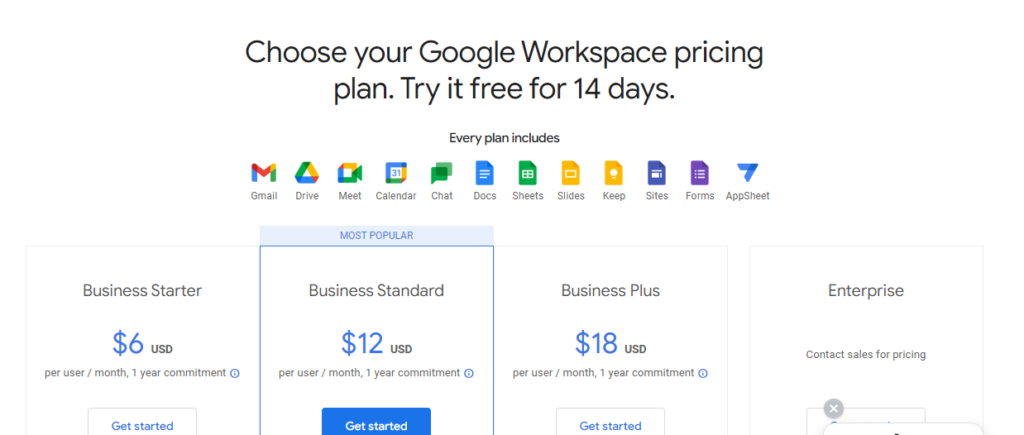This screenshot has height=435, width=1024.
Task: Click the Gmail icon
Action: [264, 173]
